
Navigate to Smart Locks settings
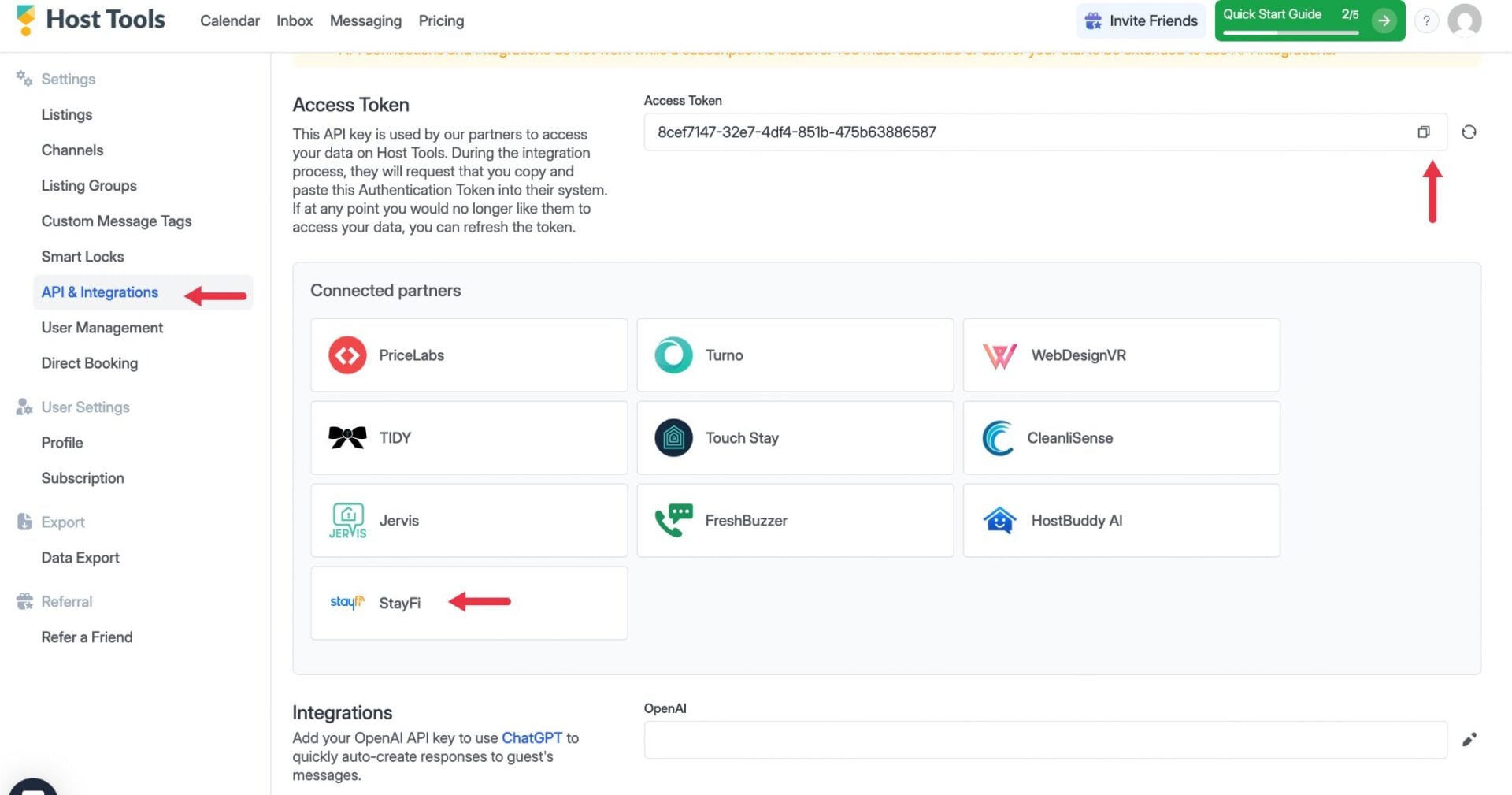[x=83, y=257]
